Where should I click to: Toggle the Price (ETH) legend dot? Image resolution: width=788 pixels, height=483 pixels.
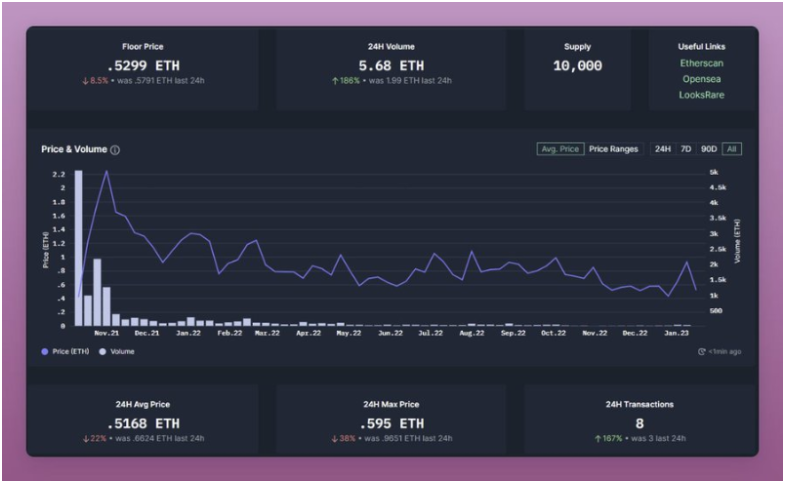click(x=45, y=352)
